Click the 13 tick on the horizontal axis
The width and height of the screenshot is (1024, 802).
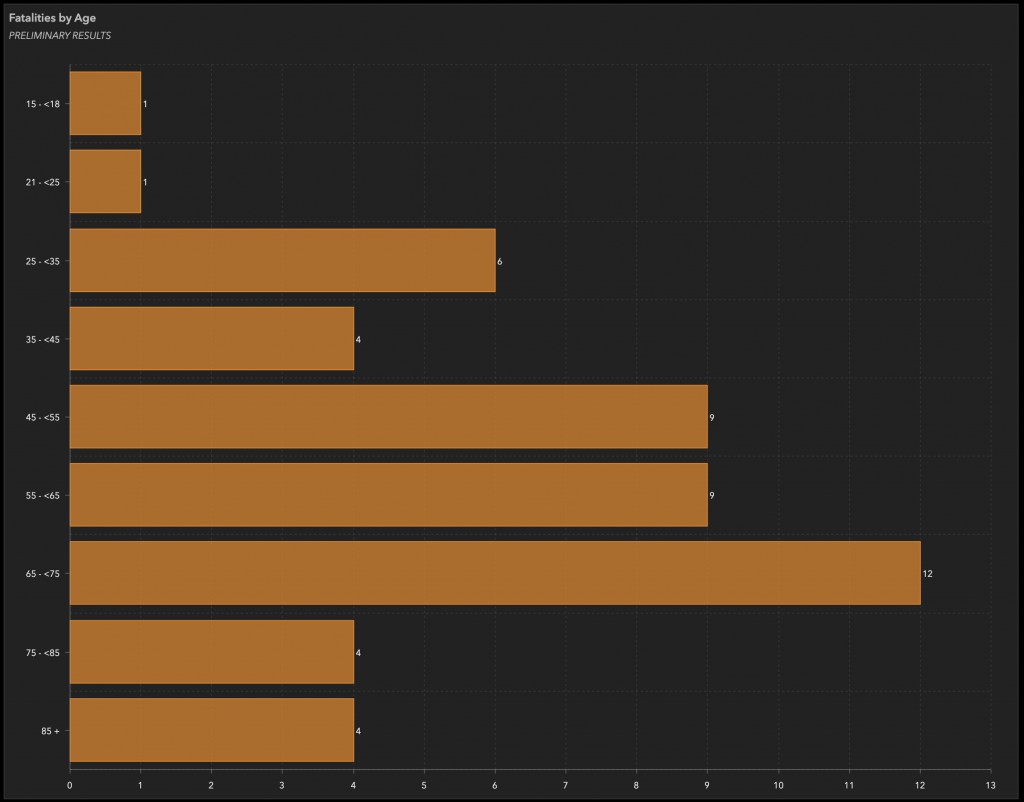990,784
